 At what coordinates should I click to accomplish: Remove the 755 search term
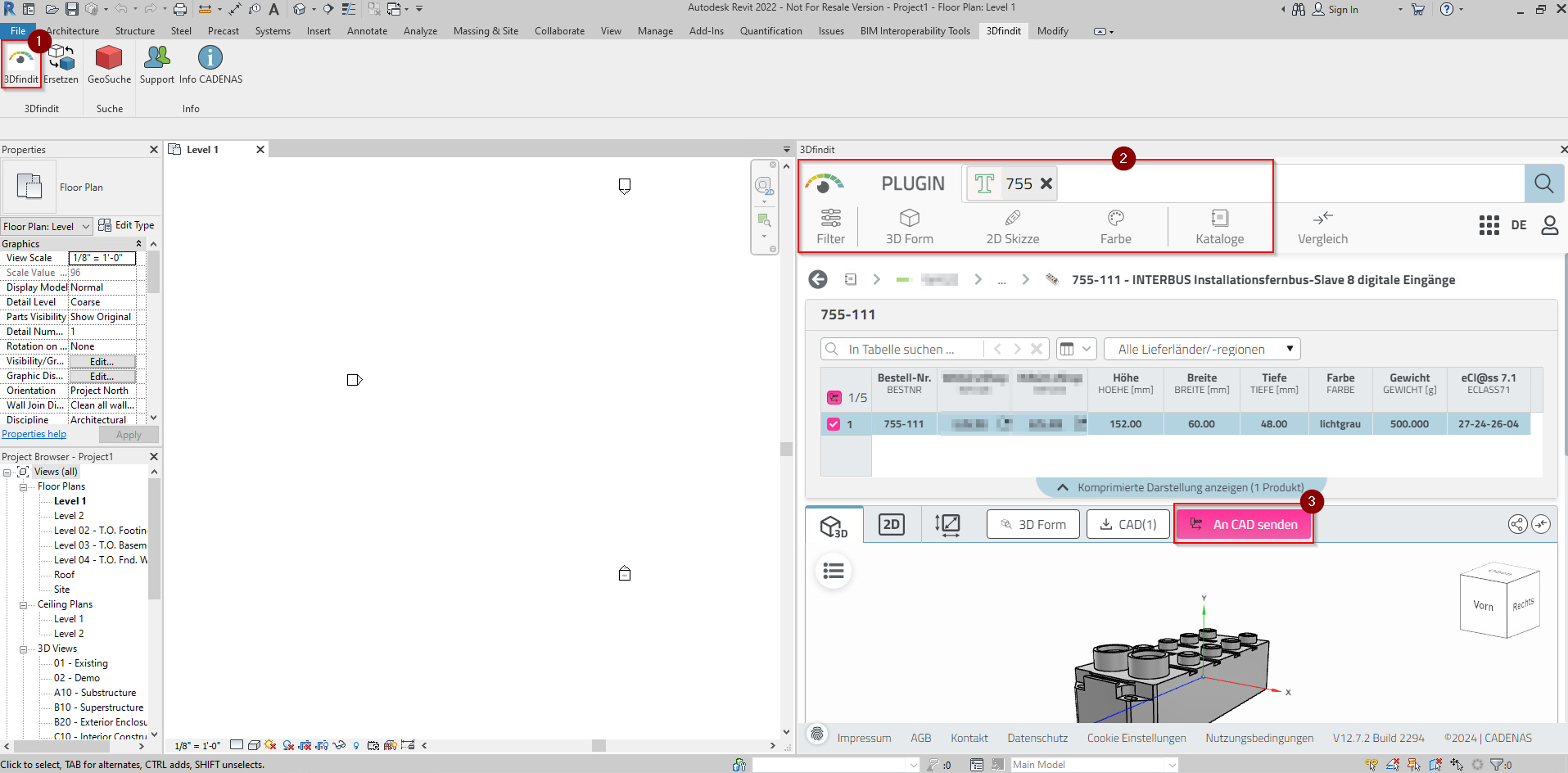tap(1046, 183)
